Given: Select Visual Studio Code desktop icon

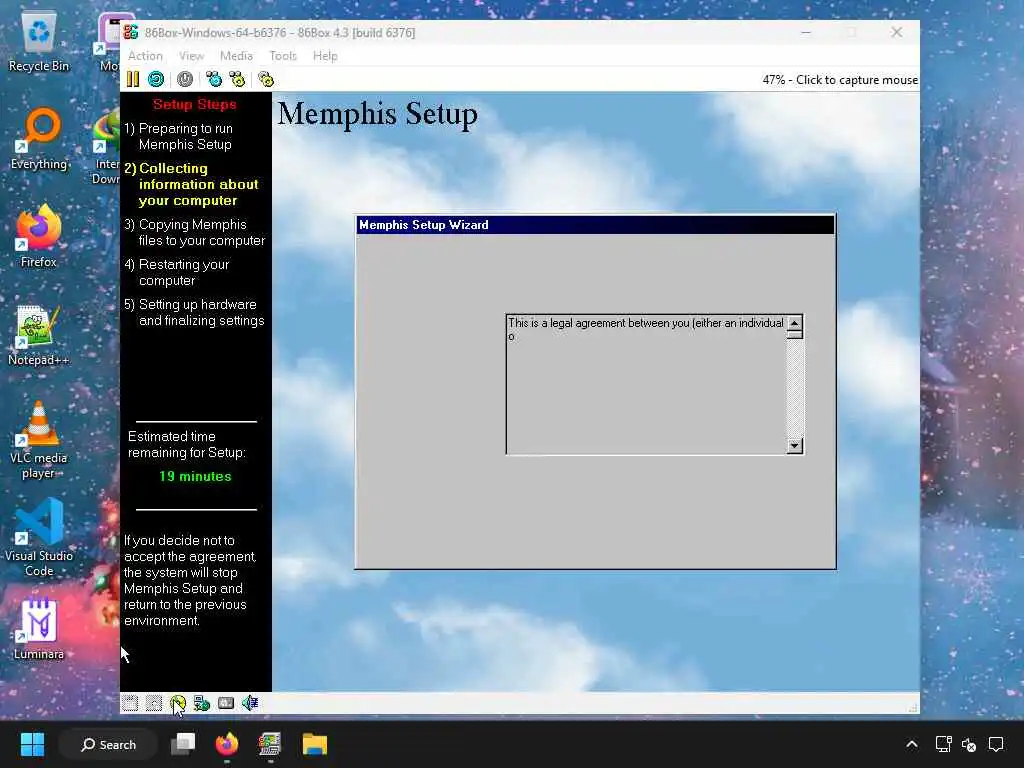Looking at the screenshot, I should pos(39,538).
